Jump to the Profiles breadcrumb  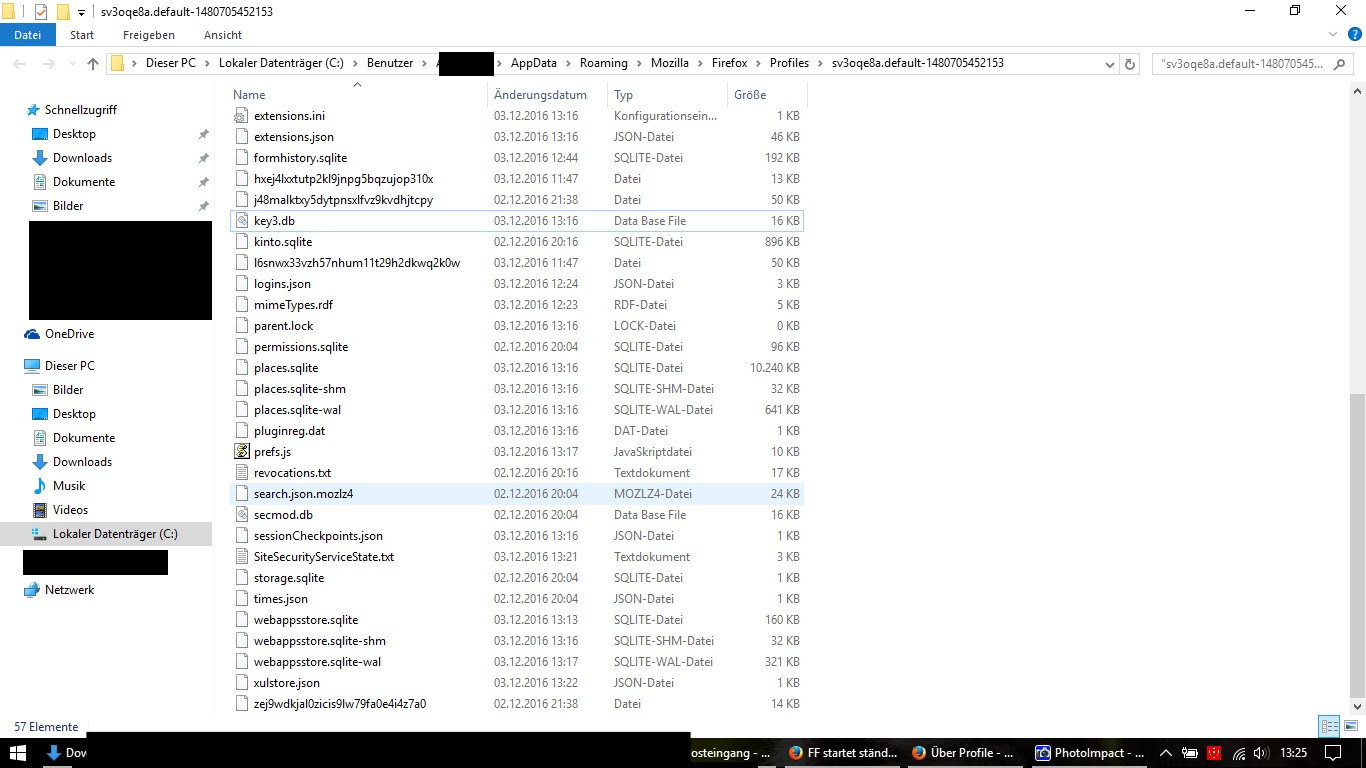790,63
